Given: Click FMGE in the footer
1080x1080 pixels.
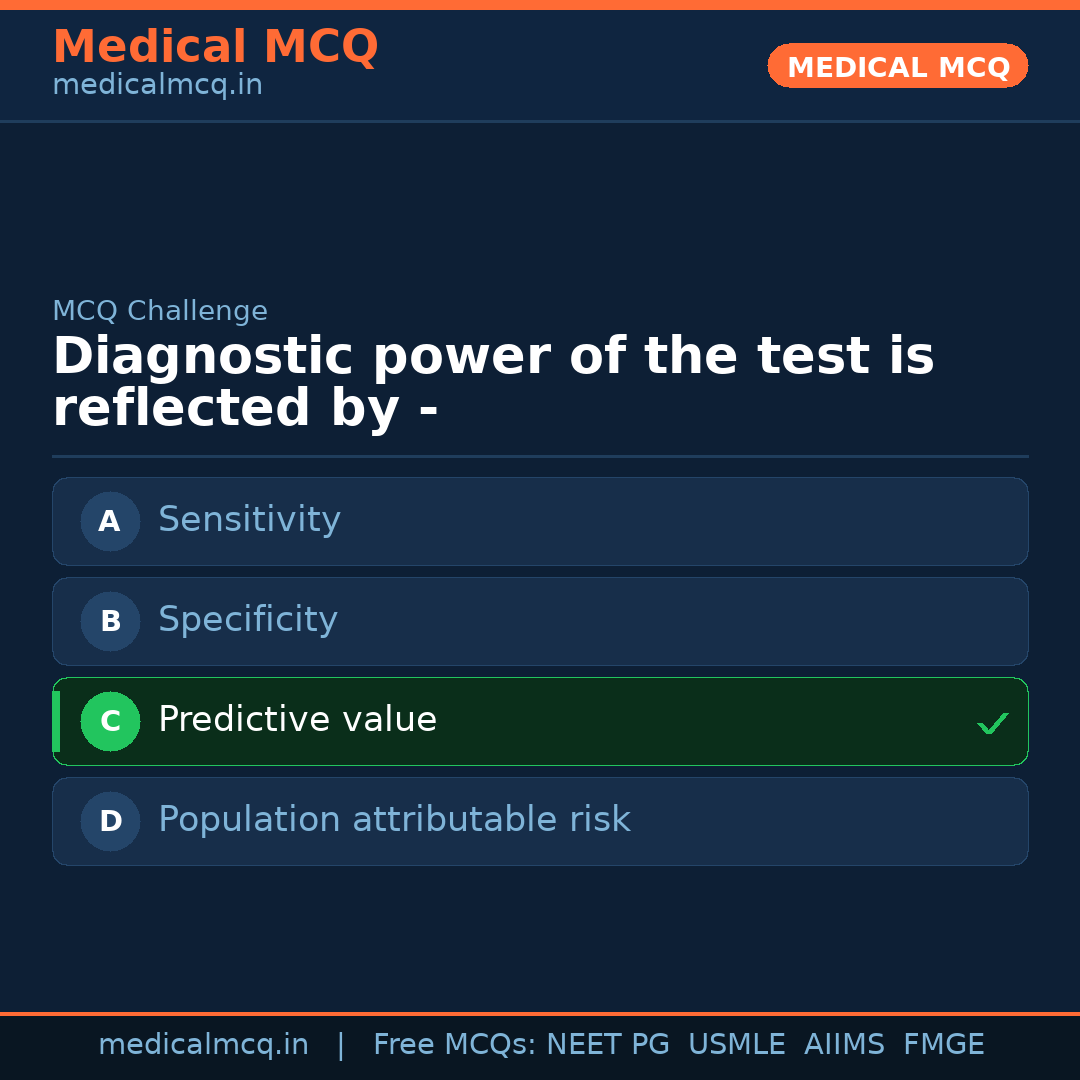Looking at the screenshot, I should (943, 1045).
